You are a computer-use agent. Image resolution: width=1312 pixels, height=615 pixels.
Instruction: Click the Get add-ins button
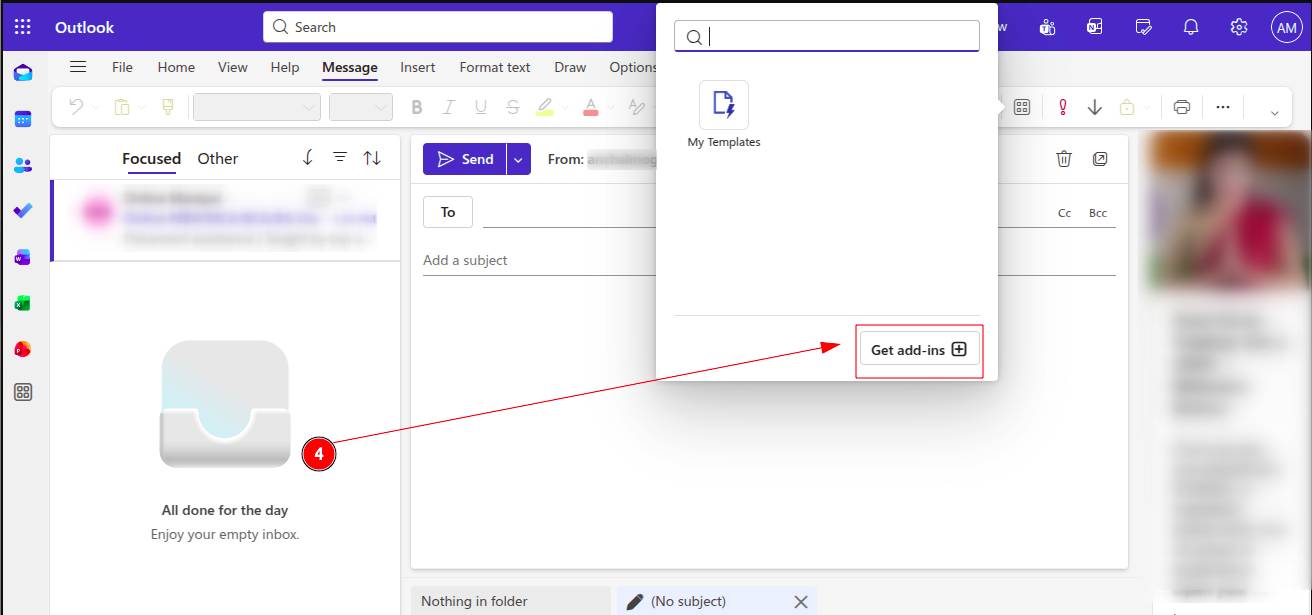tap(919, 350)
